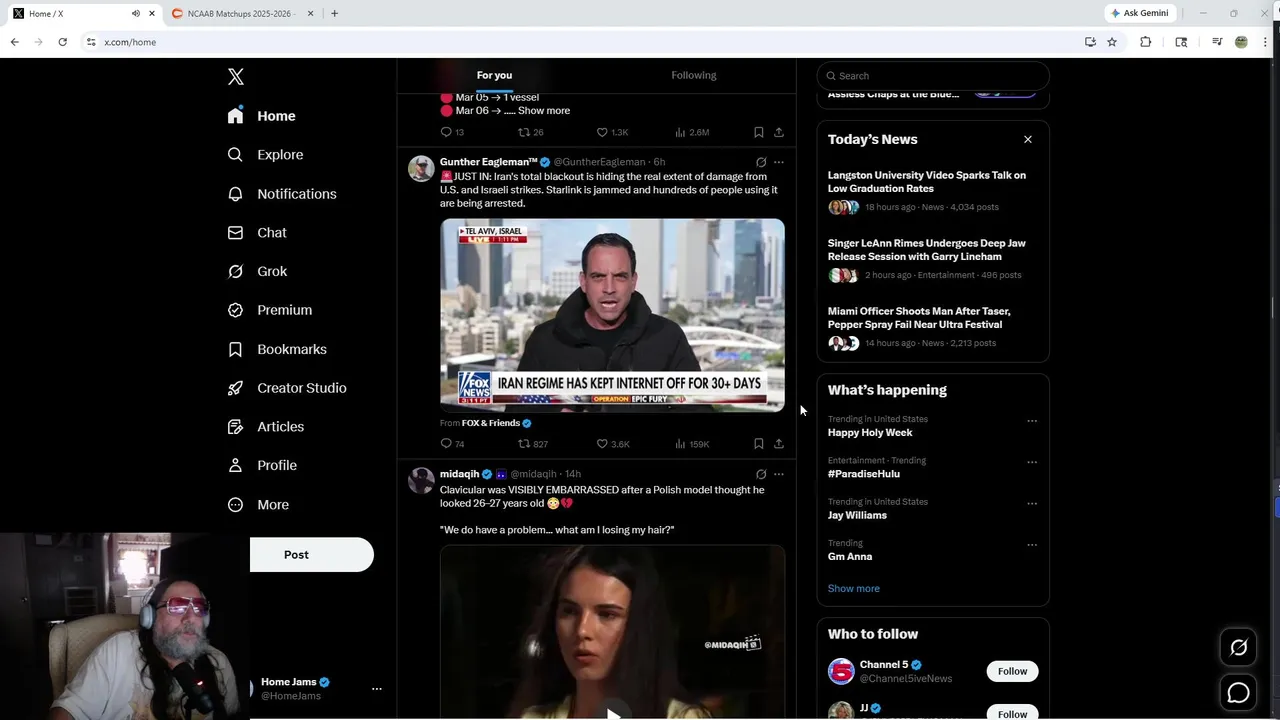
Task: Open Ask Gemini in Chrome
Action: (1139, 13)
